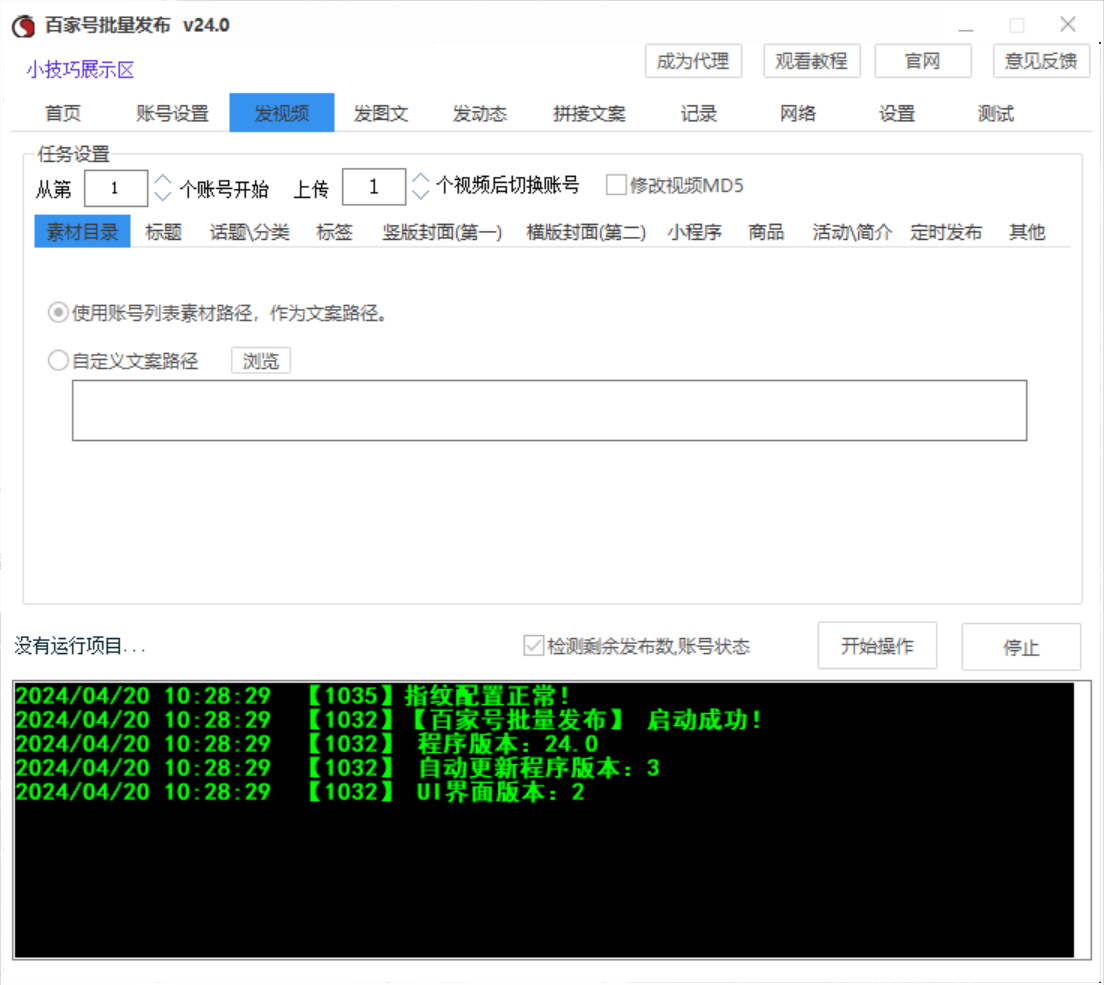Click log line 程序版本: 24.0
Viewport: 1104px width, 985px height.
click(x=307, y=744)
